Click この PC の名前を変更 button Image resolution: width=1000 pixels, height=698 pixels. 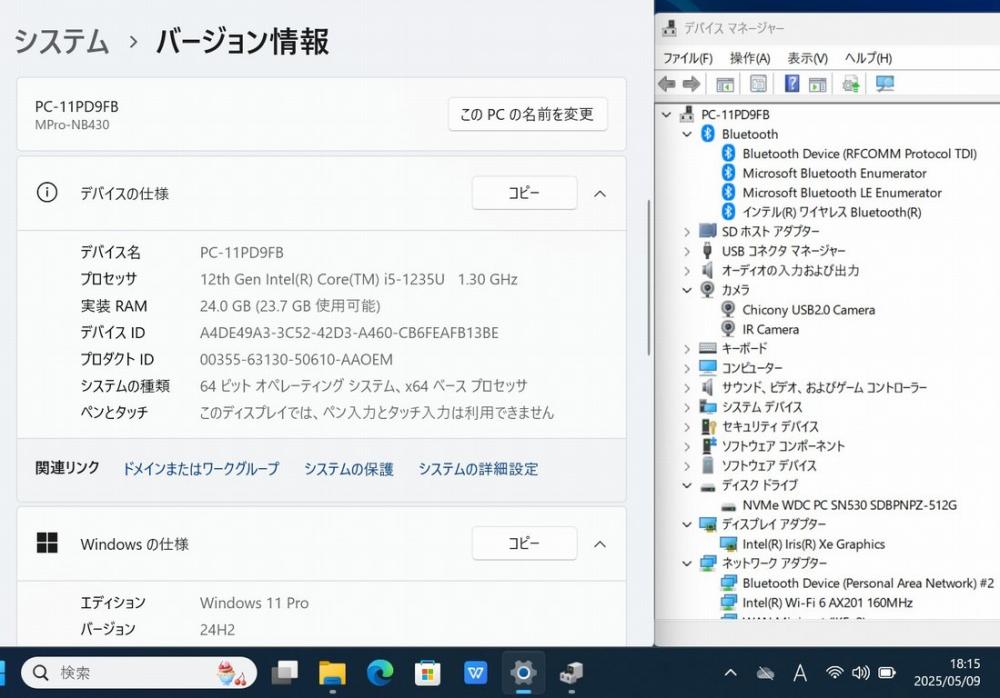tap(527, 114)
